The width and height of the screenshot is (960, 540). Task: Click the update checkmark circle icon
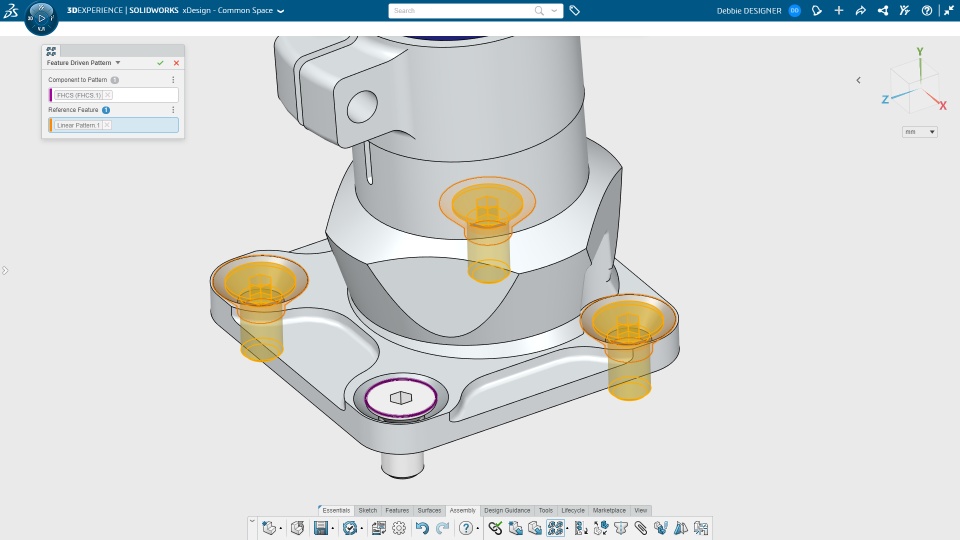pos(350,528)
